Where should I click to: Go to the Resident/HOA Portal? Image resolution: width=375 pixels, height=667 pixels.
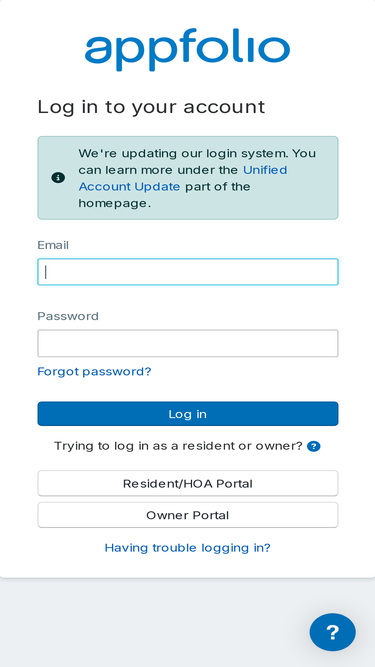pyautogui.click(x=188, y=484)
